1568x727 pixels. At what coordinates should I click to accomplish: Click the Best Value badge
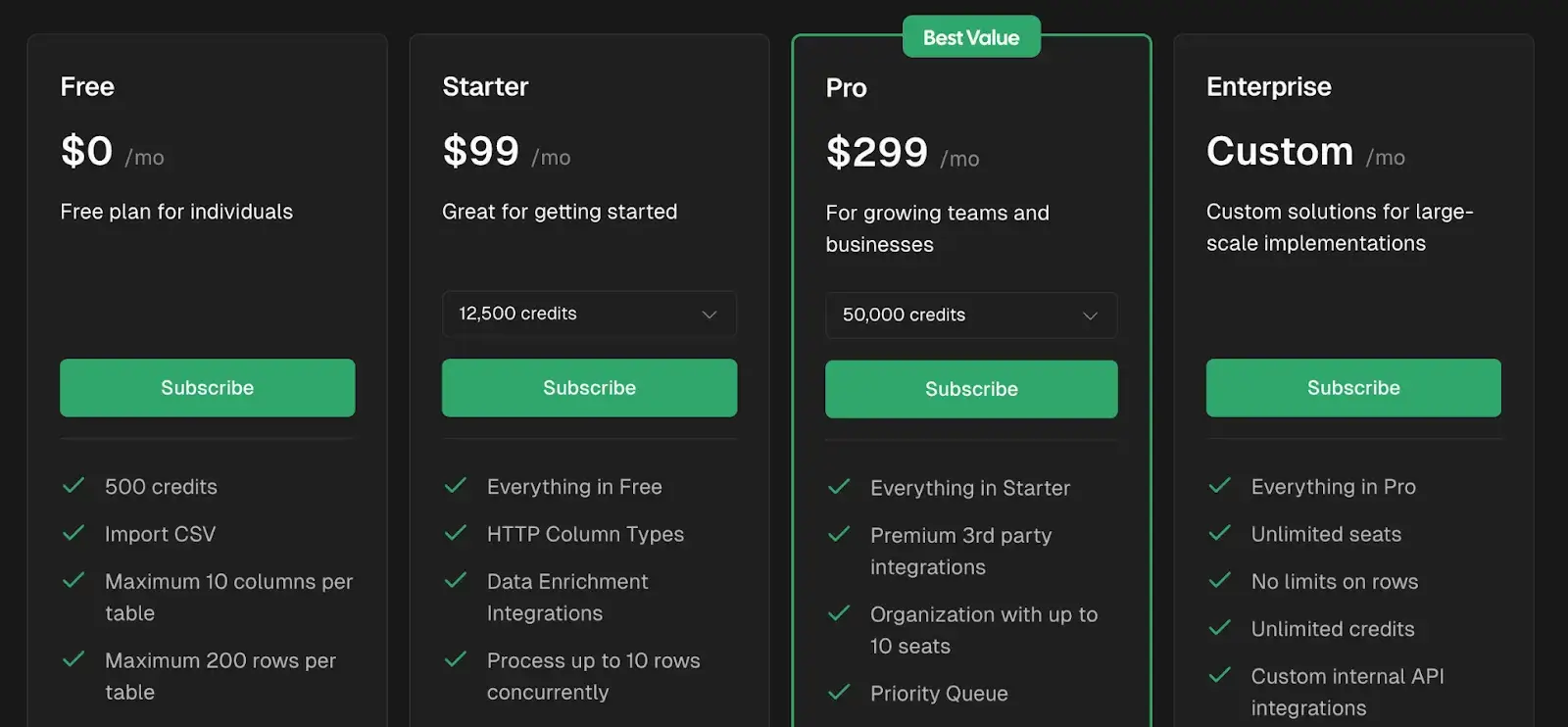tap(971, 37)
